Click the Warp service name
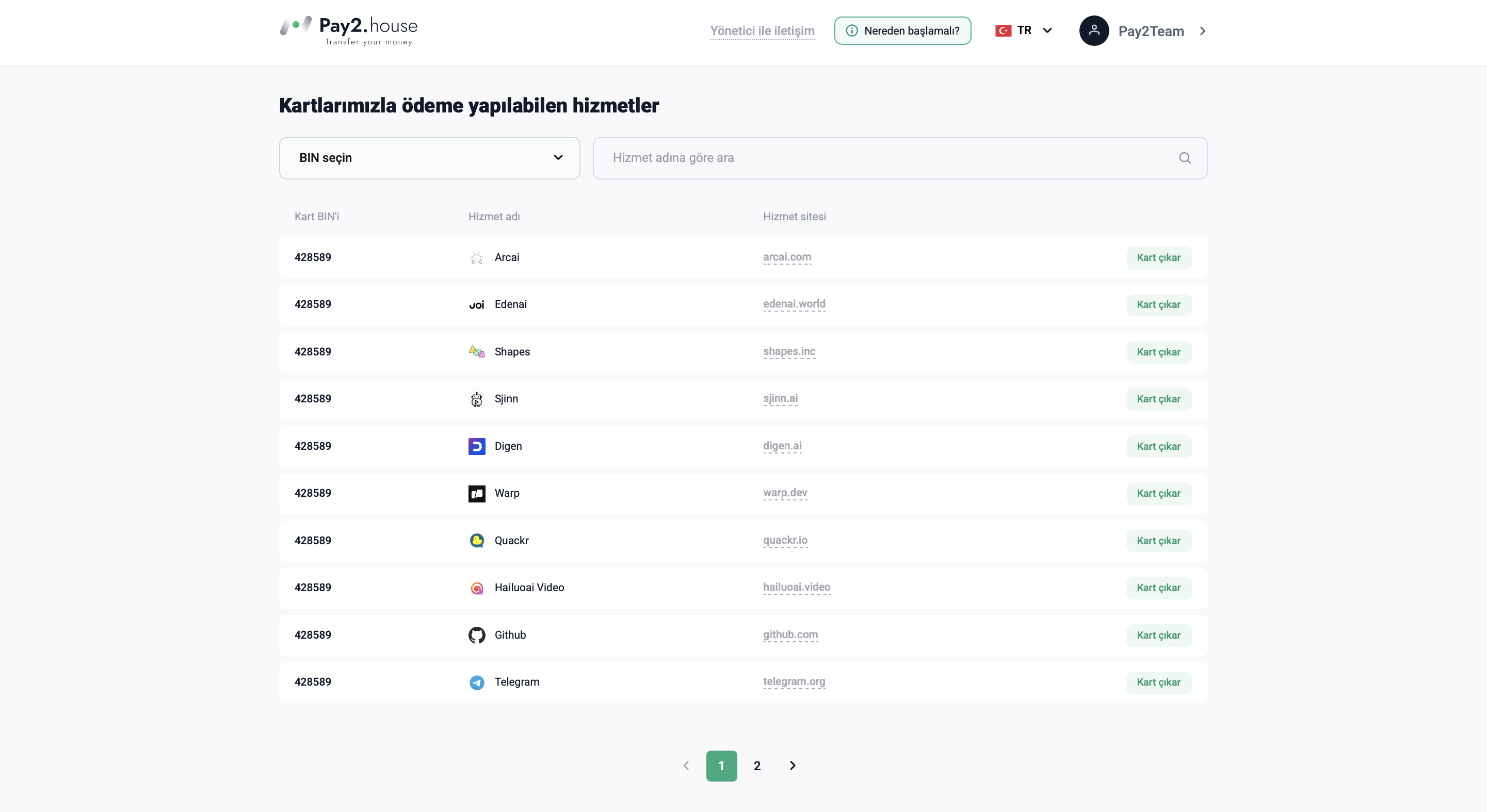Image resolution: width=1487 pixels, height=812 pixels. 507,493
